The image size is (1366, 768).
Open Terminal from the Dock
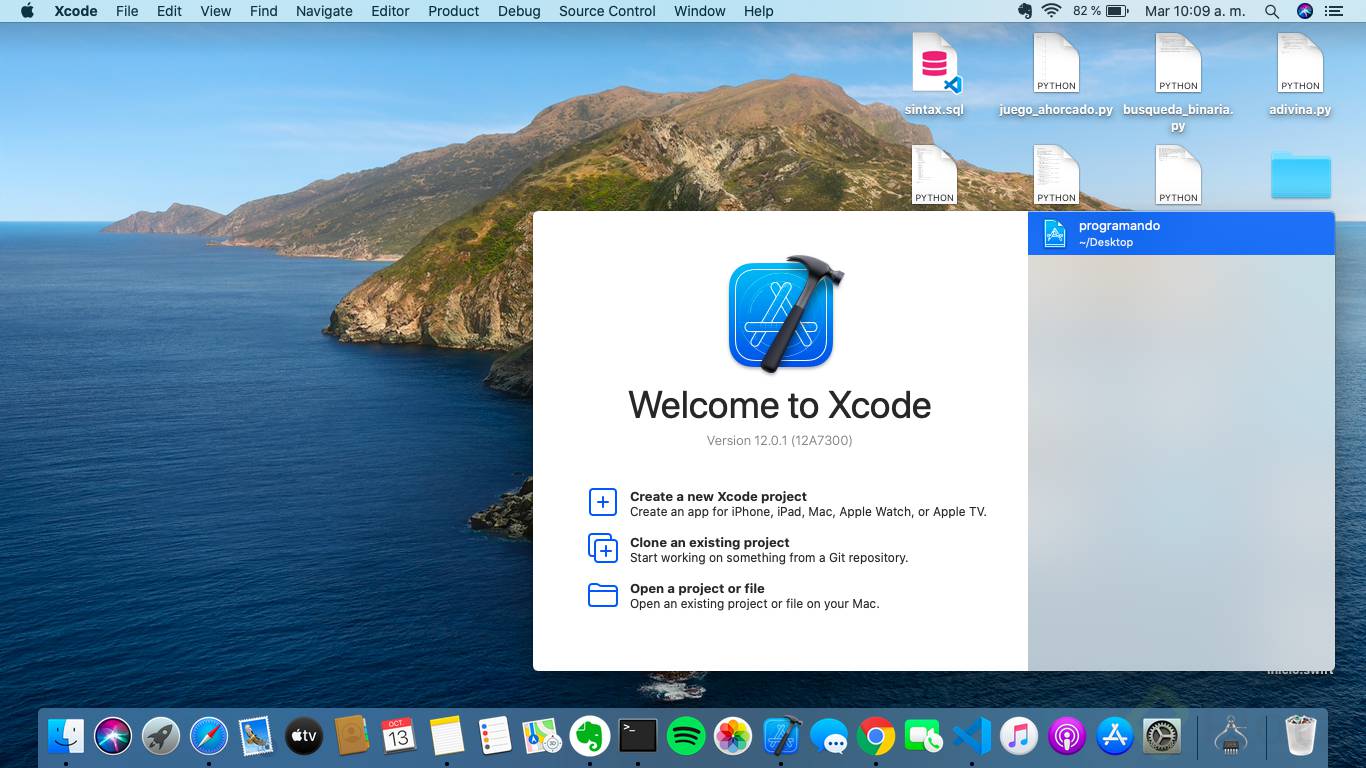pyautogui.click(x=637, y=737)
